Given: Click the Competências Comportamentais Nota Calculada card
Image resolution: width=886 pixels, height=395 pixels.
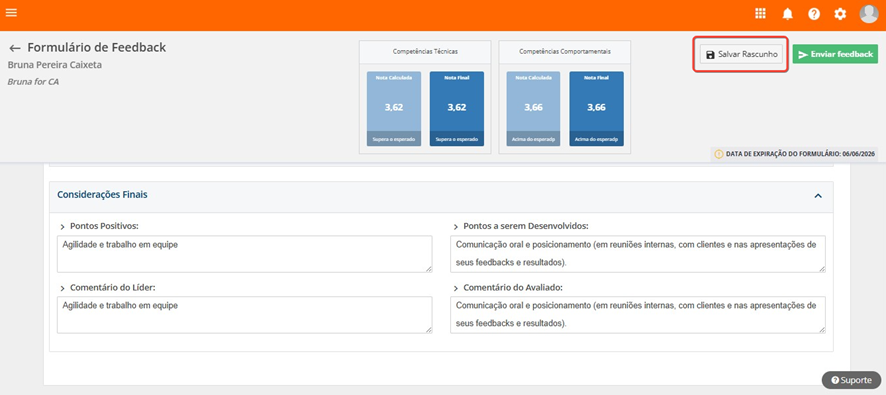Looking at the screenshot, I should 533,108.
